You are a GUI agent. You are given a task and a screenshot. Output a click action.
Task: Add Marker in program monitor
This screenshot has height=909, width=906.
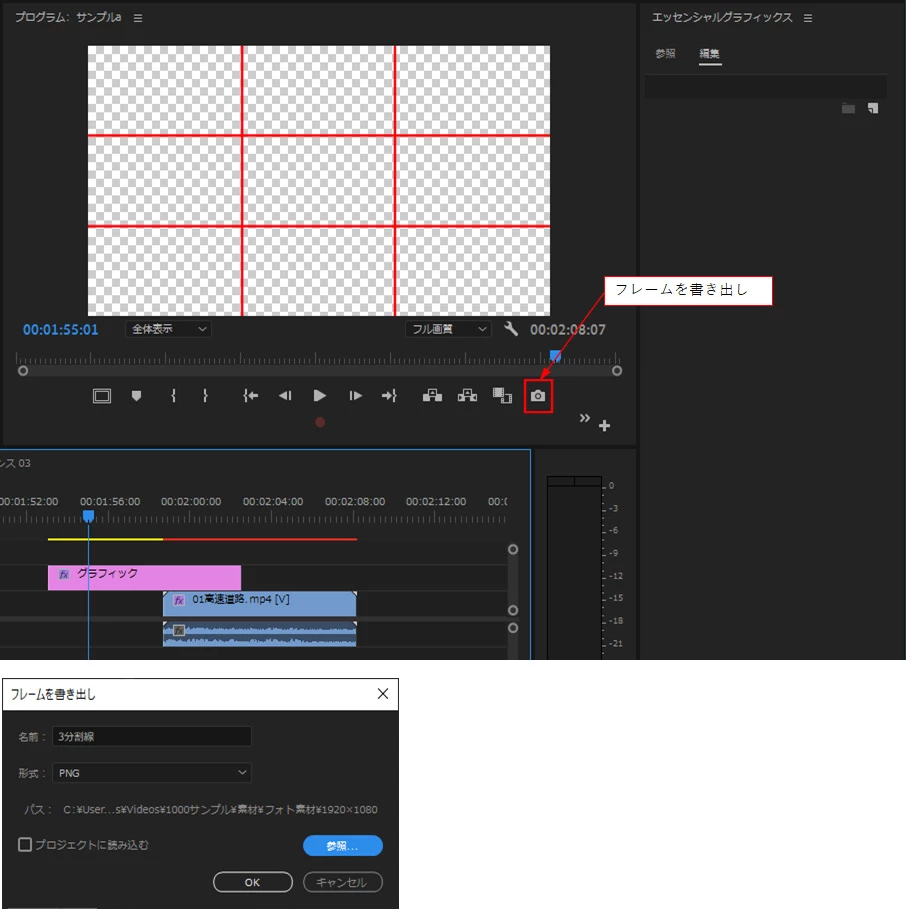point(136,396)
